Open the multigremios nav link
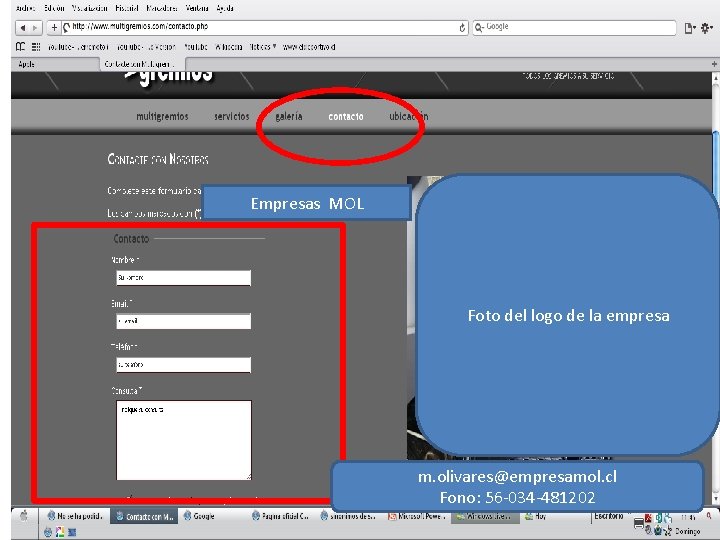Viewport: 720px width, 540px height. pos(162,117)
